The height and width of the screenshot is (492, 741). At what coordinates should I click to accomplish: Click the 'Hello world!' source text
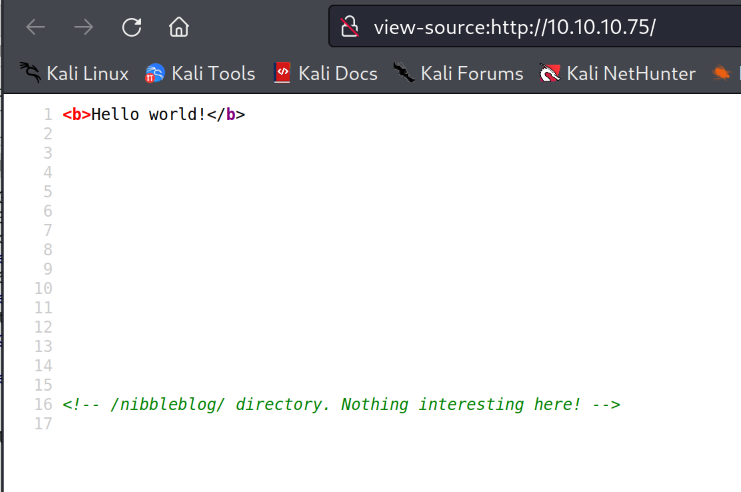(x=149, y=114)
